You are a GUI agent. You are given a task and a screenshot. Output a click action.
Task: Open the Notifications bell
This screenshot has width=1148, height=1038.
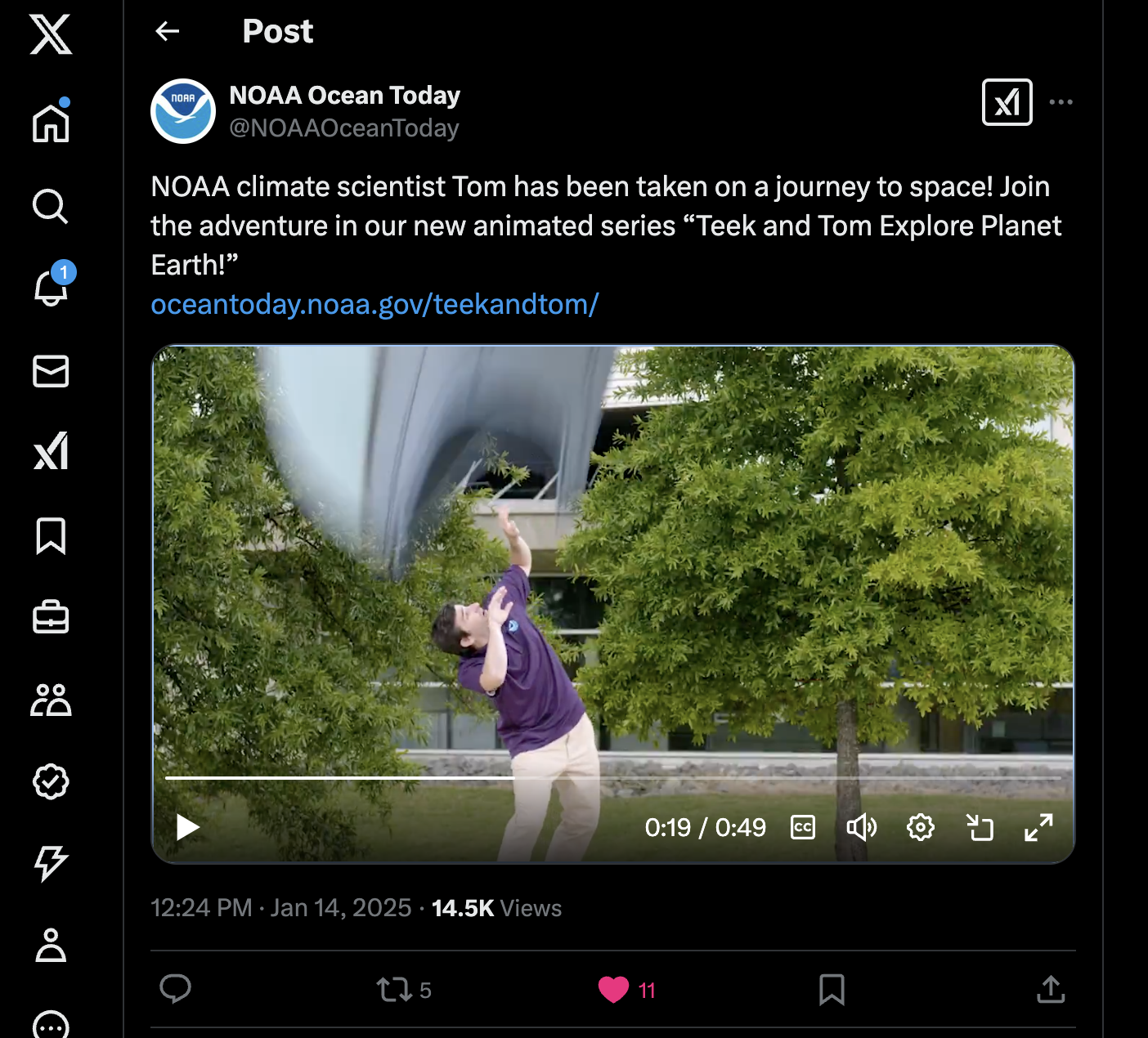pyautogui.click(x=51, y=285)
